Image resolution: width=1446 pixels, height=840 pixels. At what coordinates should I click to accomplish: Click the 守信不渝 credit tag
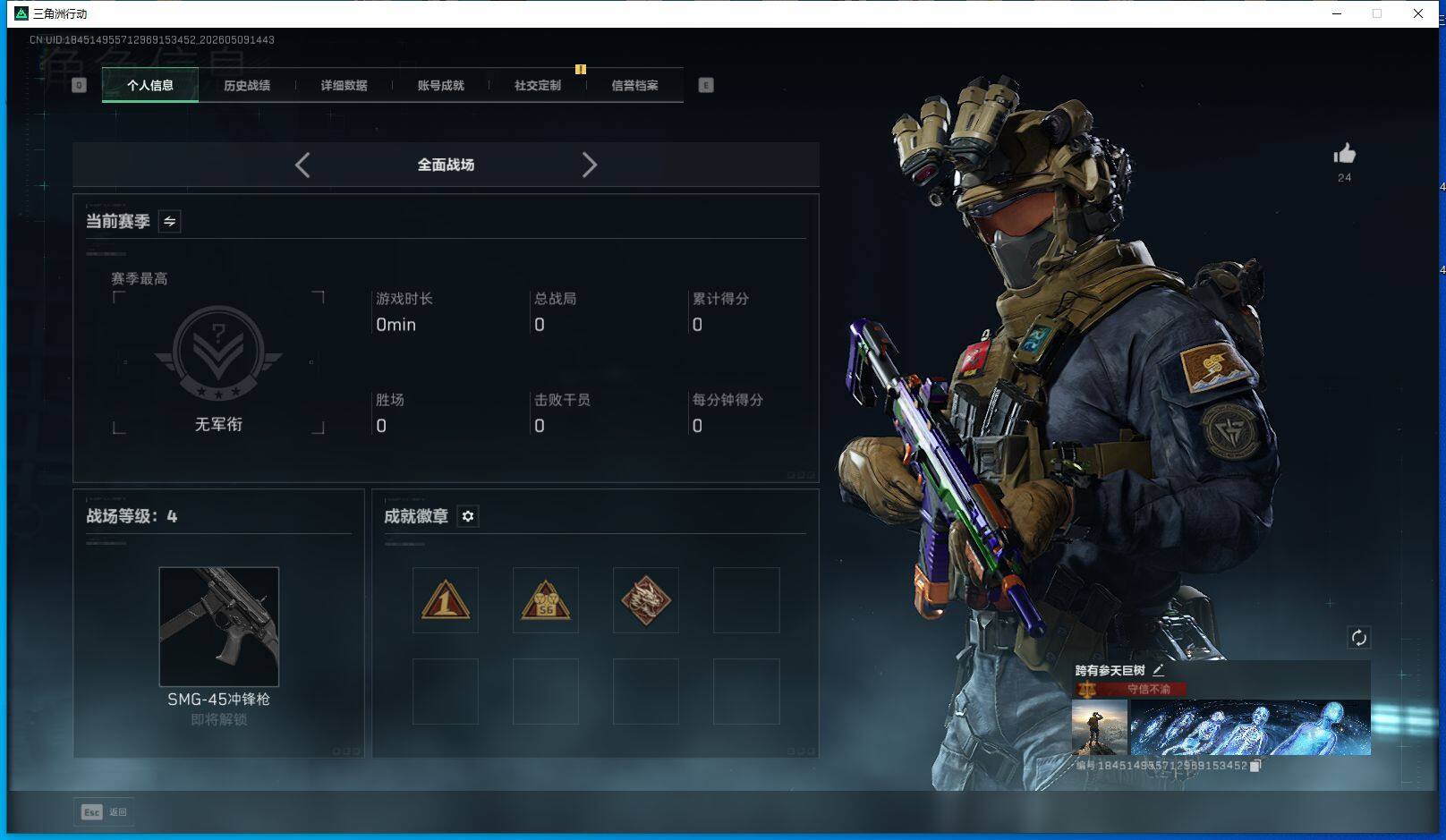pyautogui.click(x=1148, y=689)
